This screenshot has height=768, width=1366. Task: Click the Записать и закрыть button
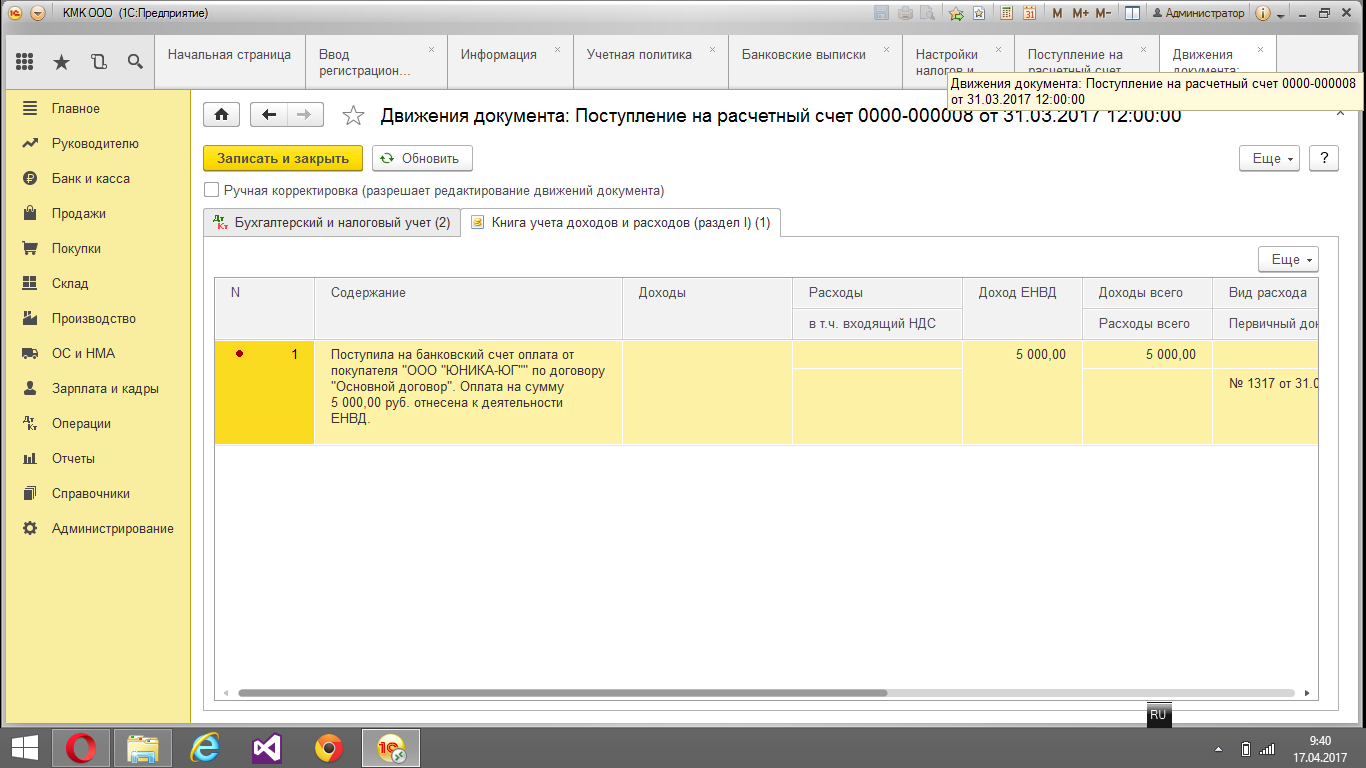(x=283, y=158)
